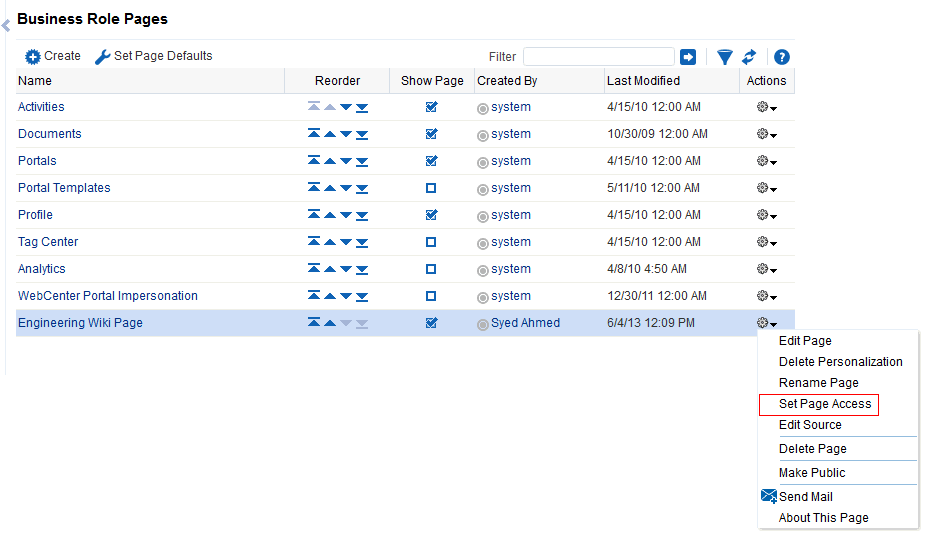Move Tag Center page up one
This screenshot has width=938, height=547.
pyautogui.click(x=330, y=242)
